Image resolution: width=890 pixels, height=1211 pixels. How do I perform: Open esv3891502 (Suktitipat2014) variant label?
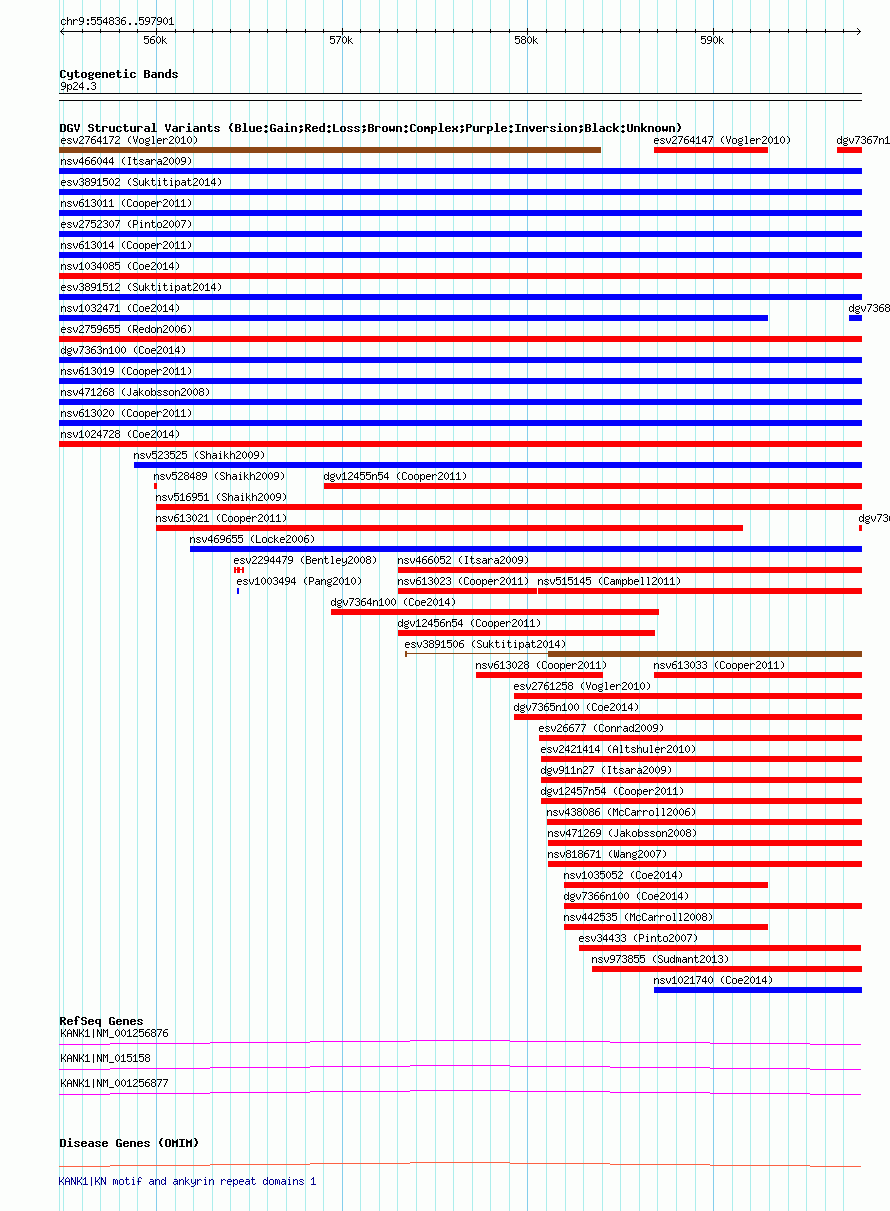point(141,182)
